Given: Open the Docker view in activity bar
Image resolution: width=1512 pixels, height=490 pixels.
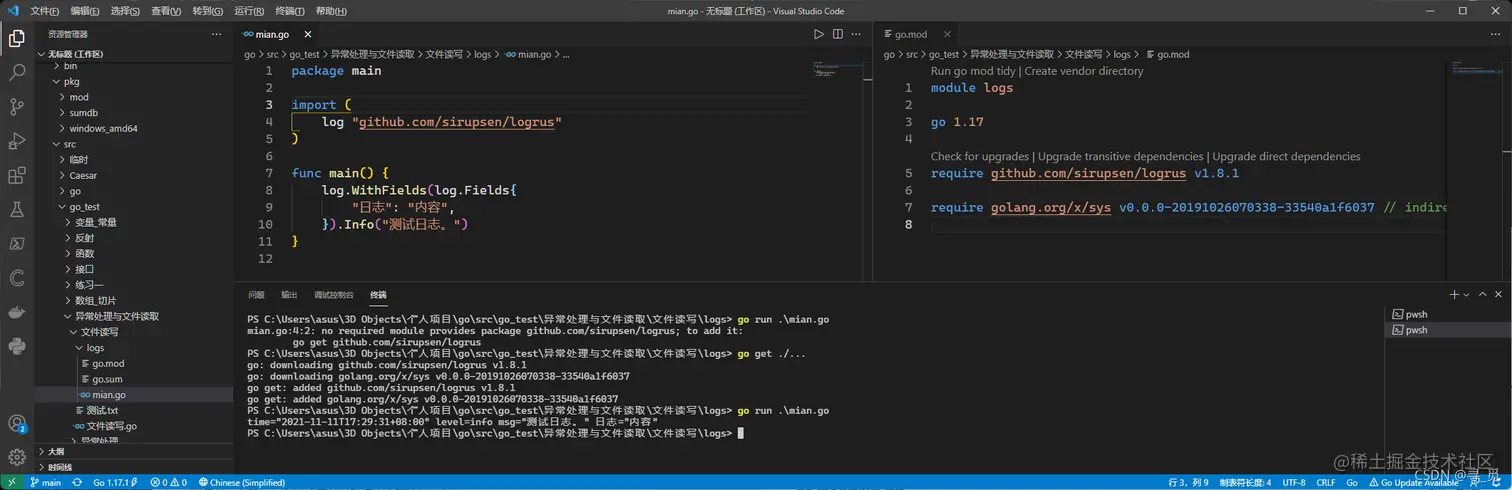Looking at the screenshot, I should click(17, 312).
